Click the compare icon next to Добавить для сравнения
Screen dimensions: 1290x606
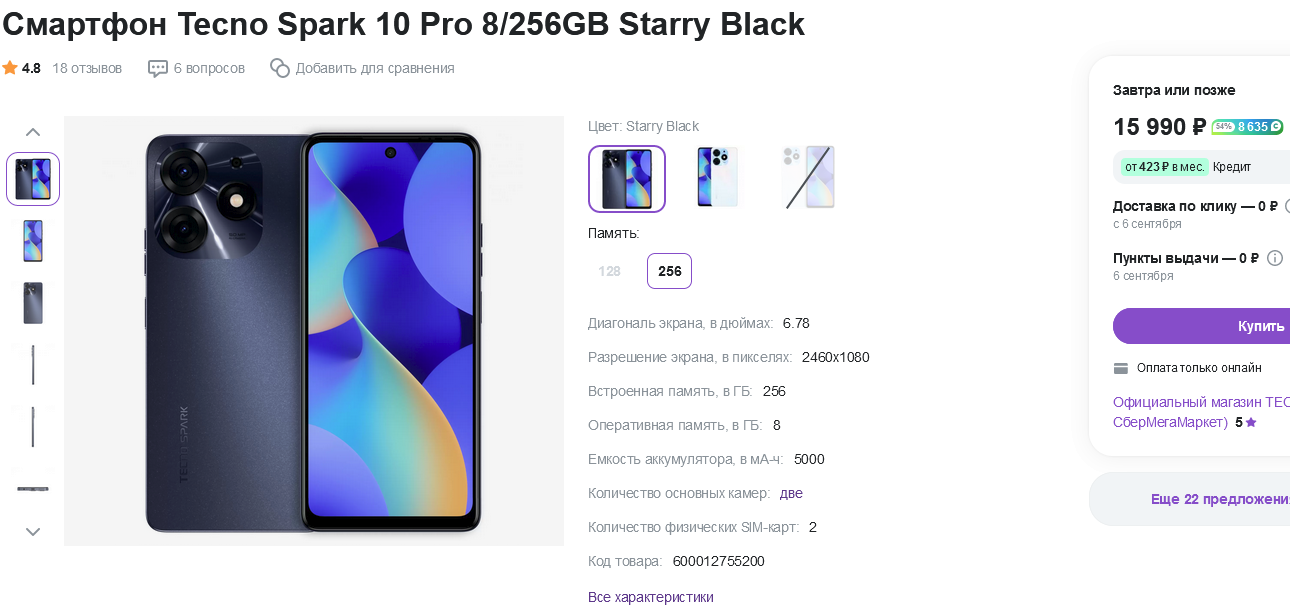pos(280,68)
